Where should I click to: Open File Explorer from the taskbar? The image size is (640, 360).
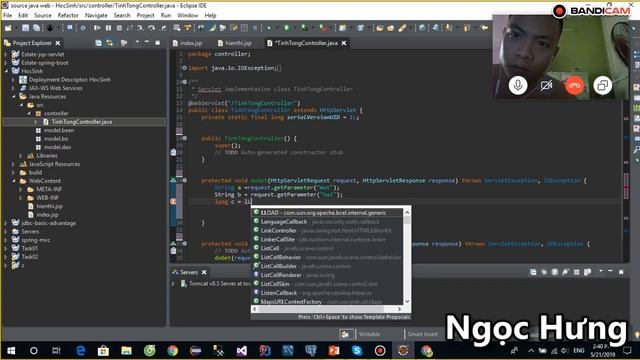point(126,351)
